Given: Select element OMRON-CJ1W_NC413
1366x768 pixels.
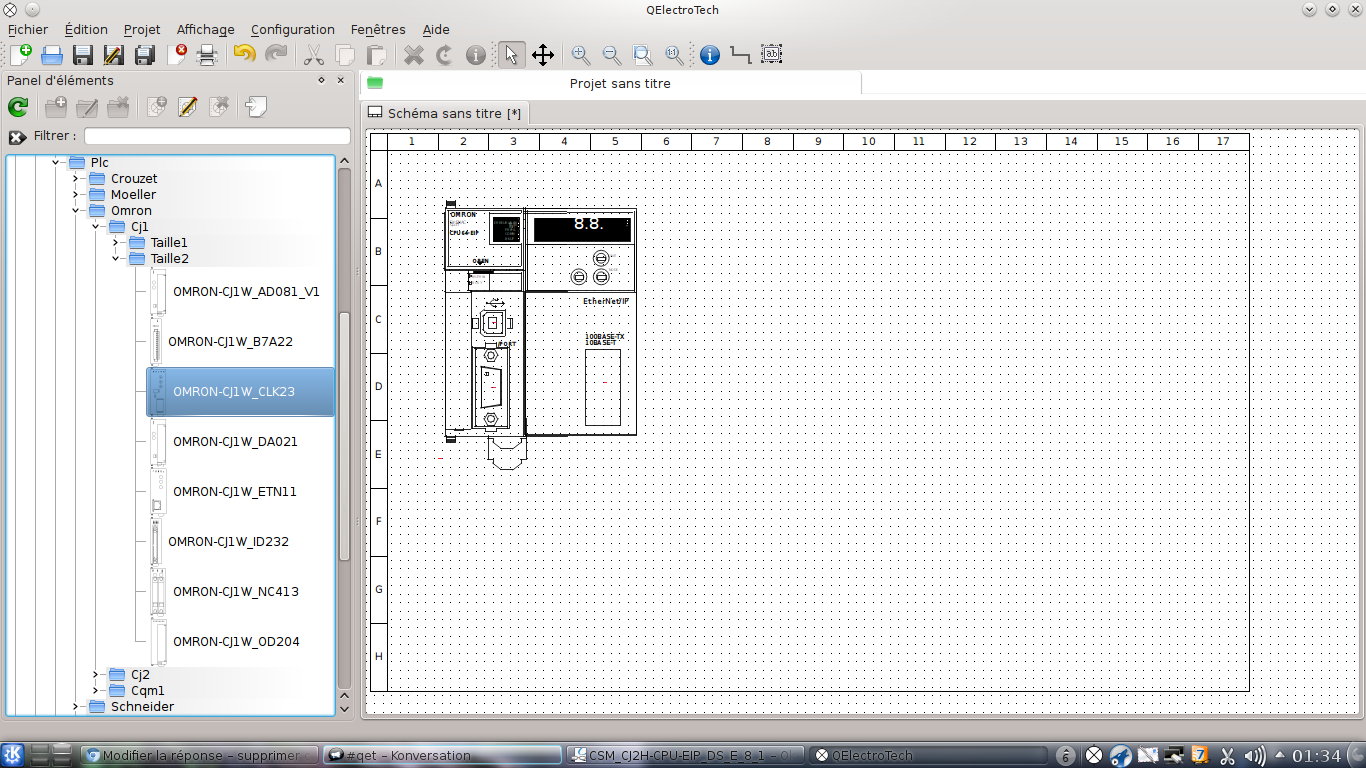Looking at the screenshot, I should (x=236, y=591).
